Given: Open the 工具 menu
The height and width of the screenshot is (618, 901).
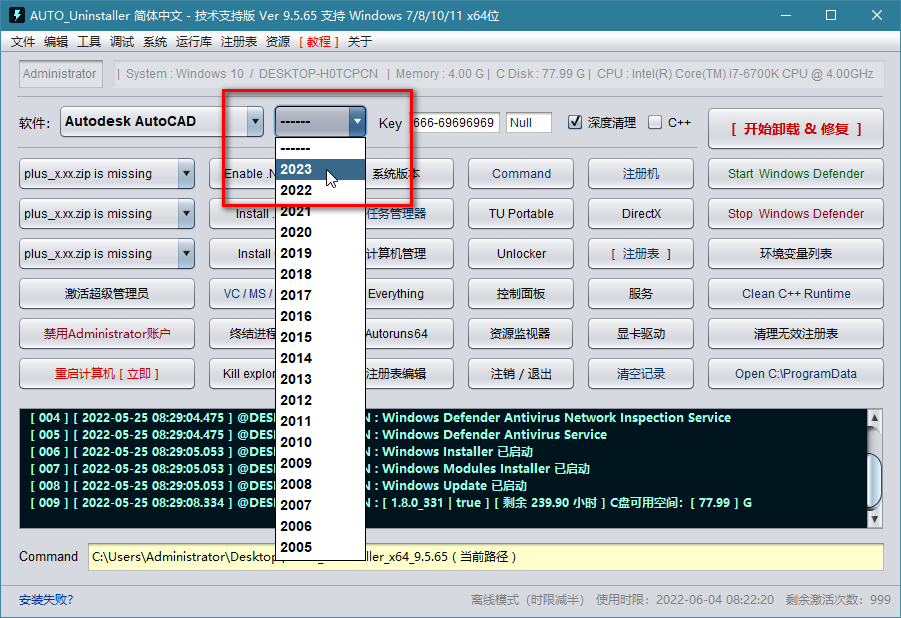Looking at the screenshot, I should click(x=88, y=41).
